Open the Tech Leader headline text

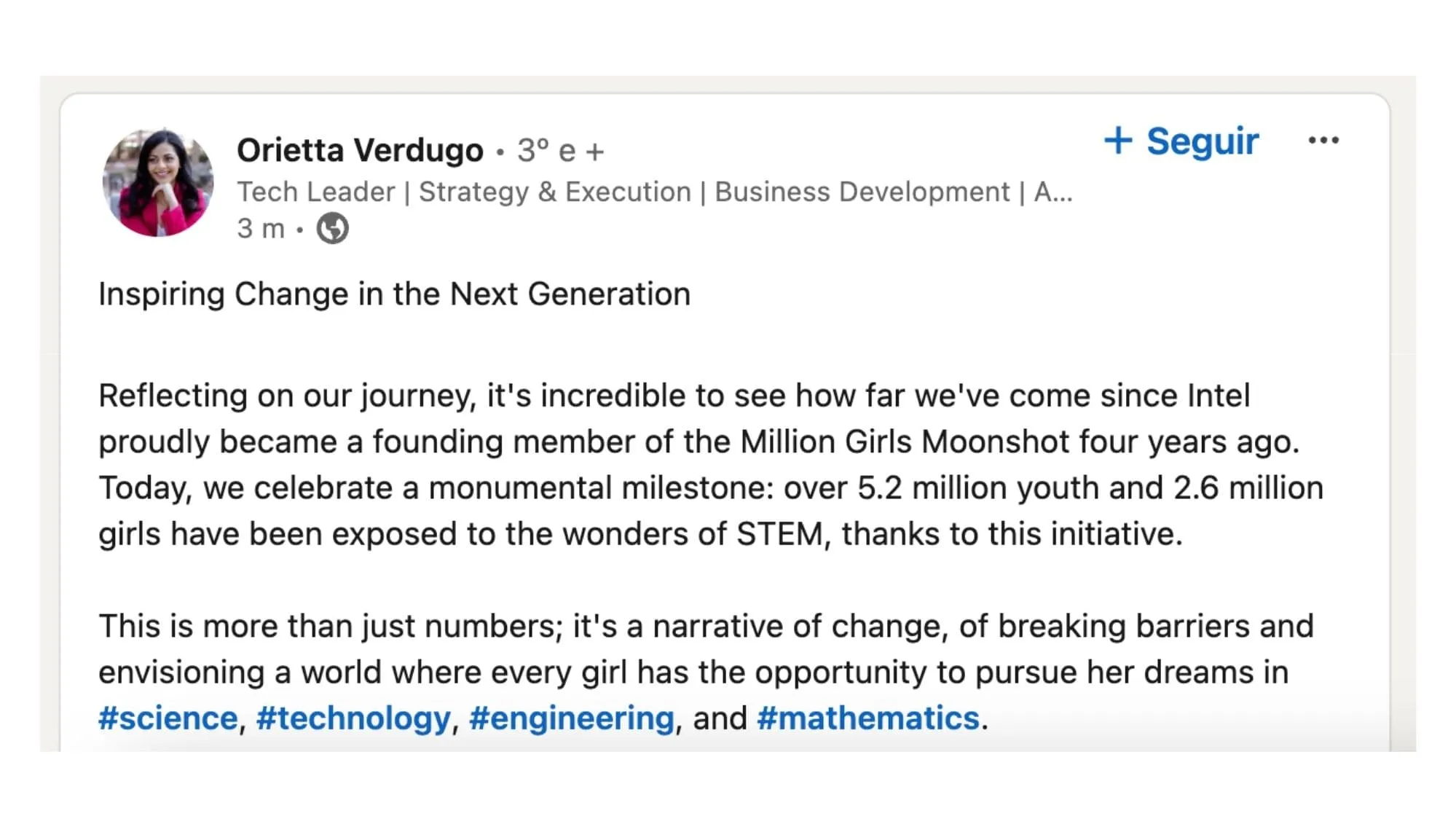(655, 192)
